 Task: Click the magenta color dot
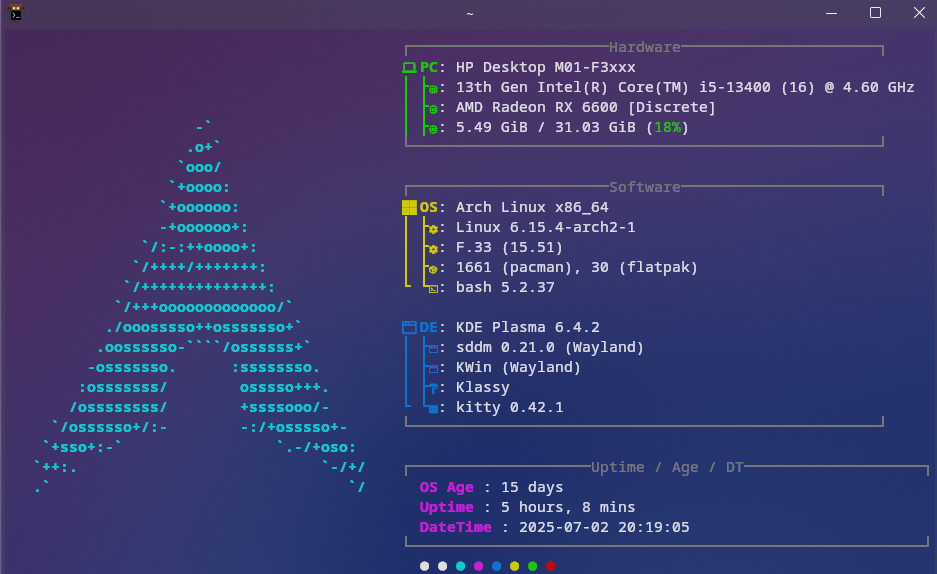pyautogui.click(x=479, y=566)
